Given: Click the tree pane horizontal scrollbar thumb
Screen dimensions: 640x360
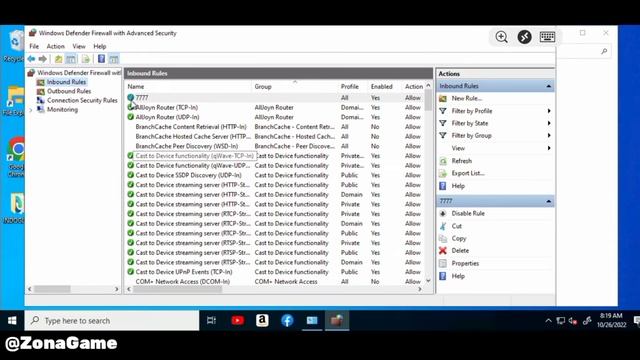Looking at the screenshot, I should pyautogui.click(x=52, y=289).
